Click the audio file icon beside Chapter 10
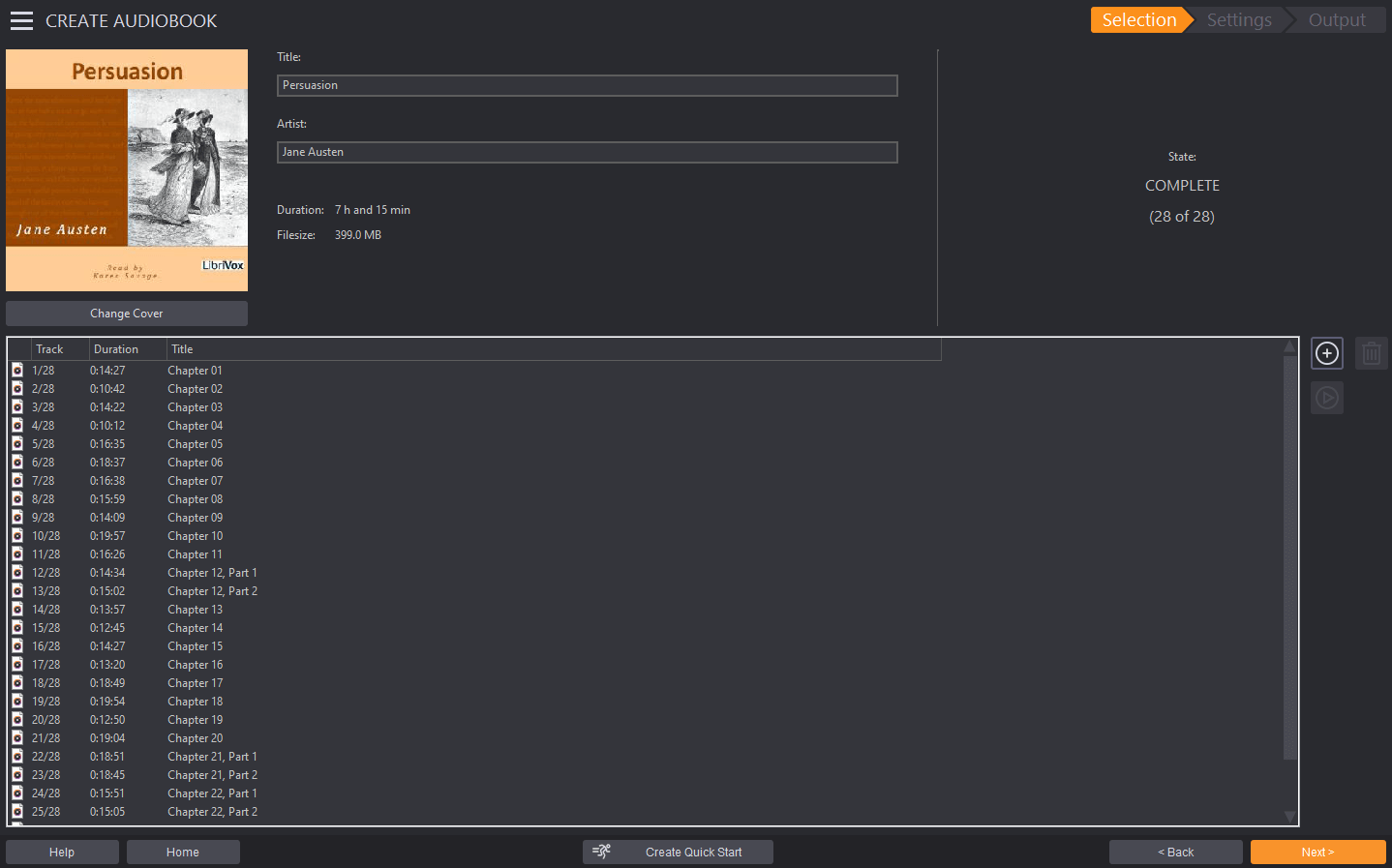 [x=16, y=535]
